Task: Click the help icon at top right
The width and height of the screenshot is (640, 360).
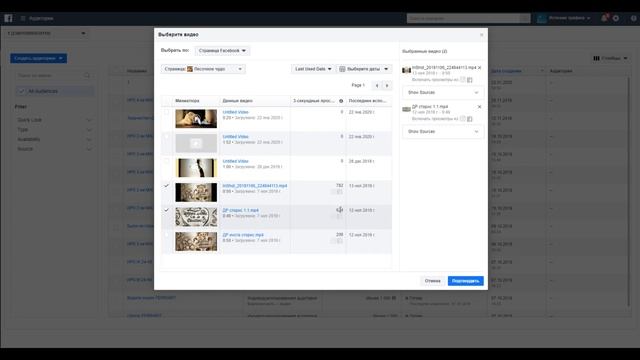Action: pos(633,18)
